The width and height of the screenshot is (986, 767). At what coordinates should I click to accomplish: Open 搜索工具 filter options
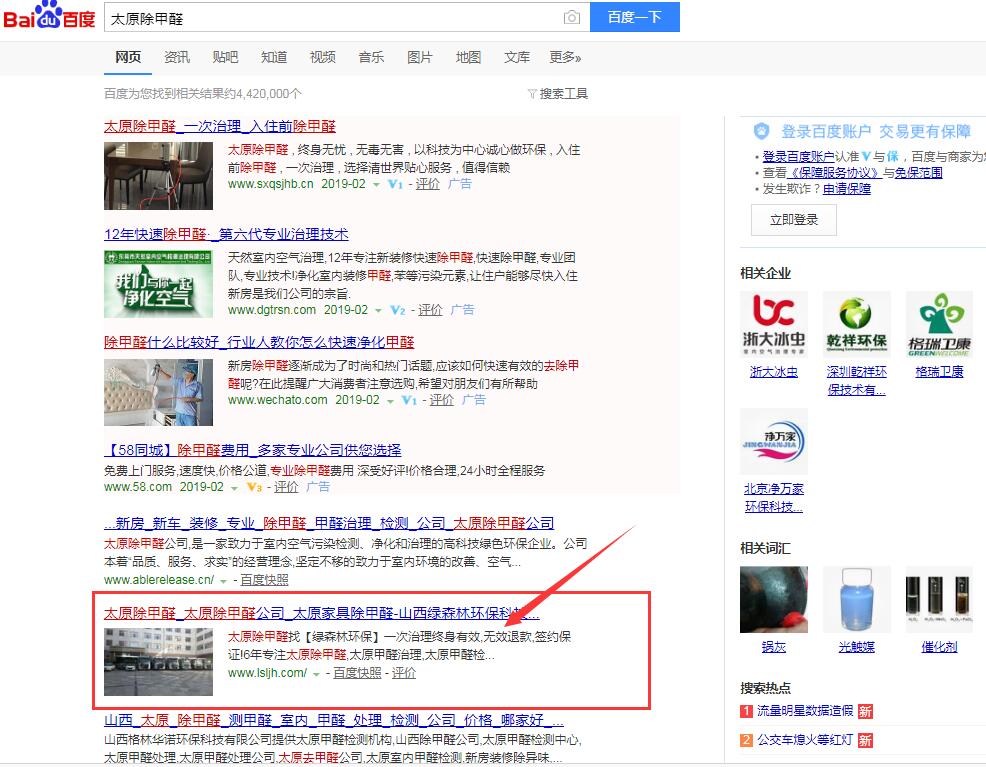(558, 93)
